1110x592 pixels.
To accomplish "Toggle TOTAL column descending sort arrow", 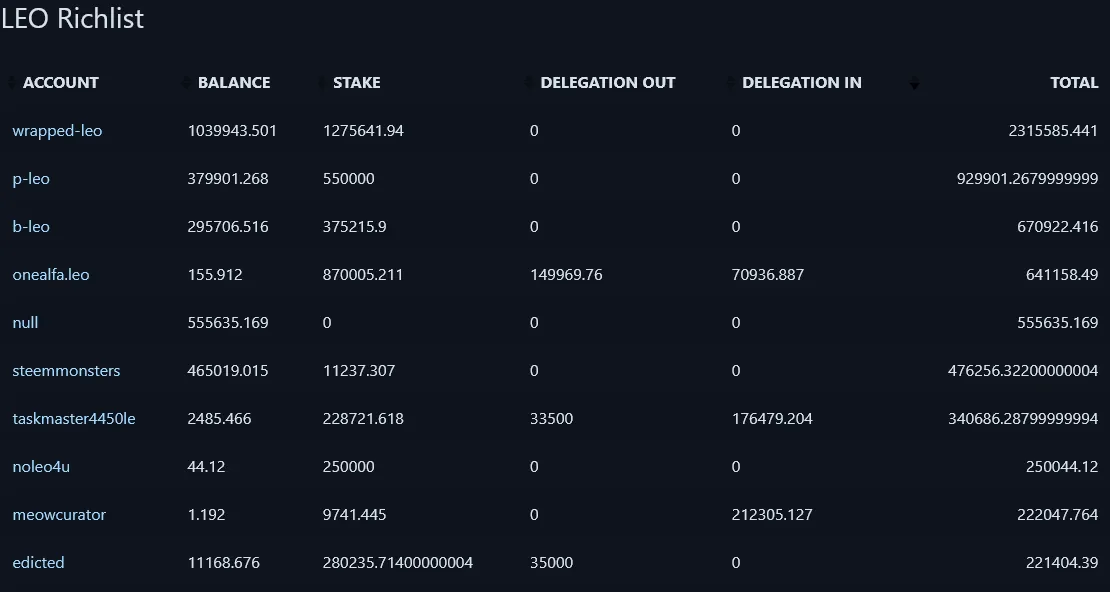I will 914,83.
